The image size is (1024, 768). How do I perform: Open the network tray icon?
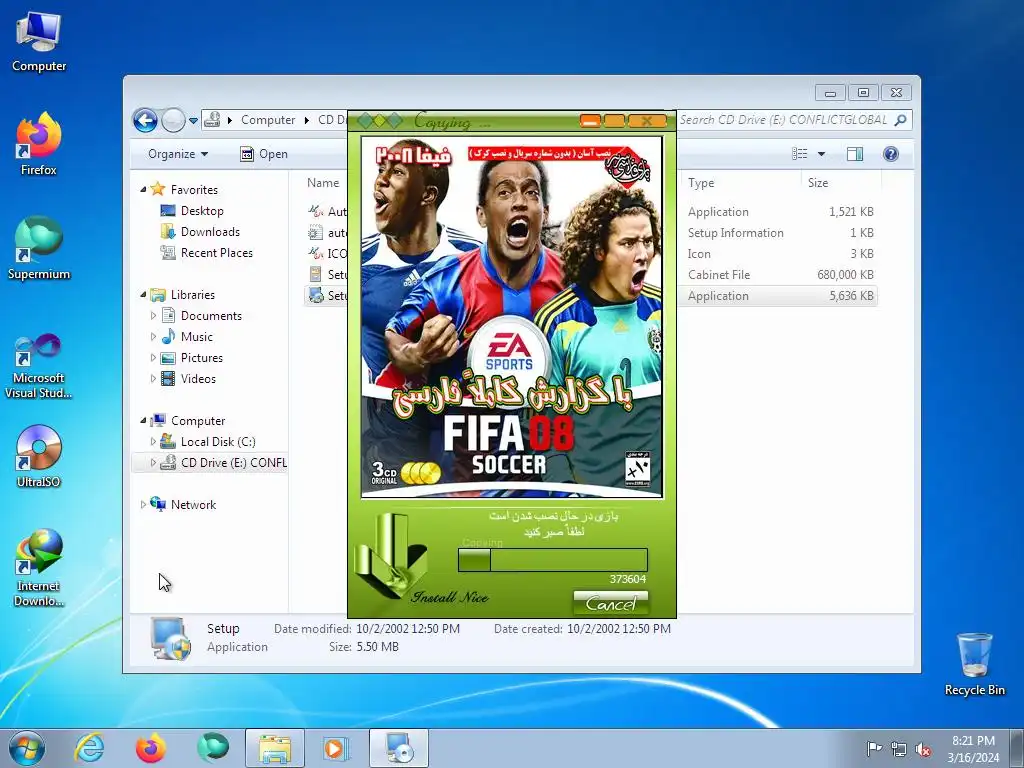coord(899,748)
